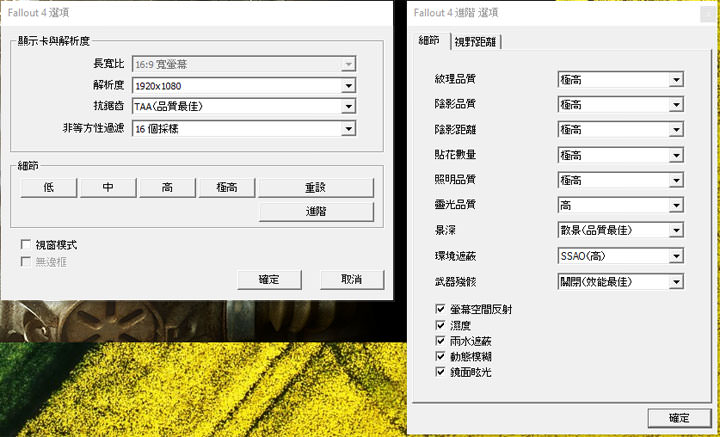Open the 非等方性過濾 16 個採樣 dropdown
The height and width of the screenshot is (437, 720).
tap(244, 129)
